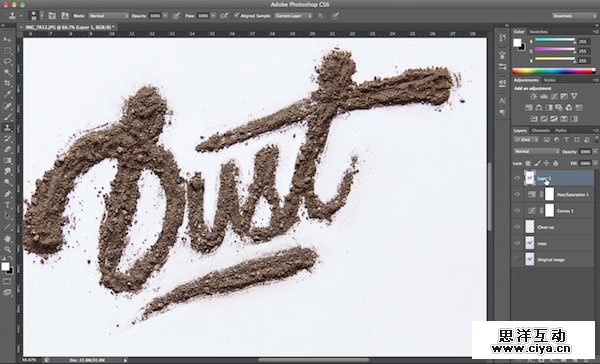Add a Curves adjustment from Adjustments panel

[x=554, y=96]
